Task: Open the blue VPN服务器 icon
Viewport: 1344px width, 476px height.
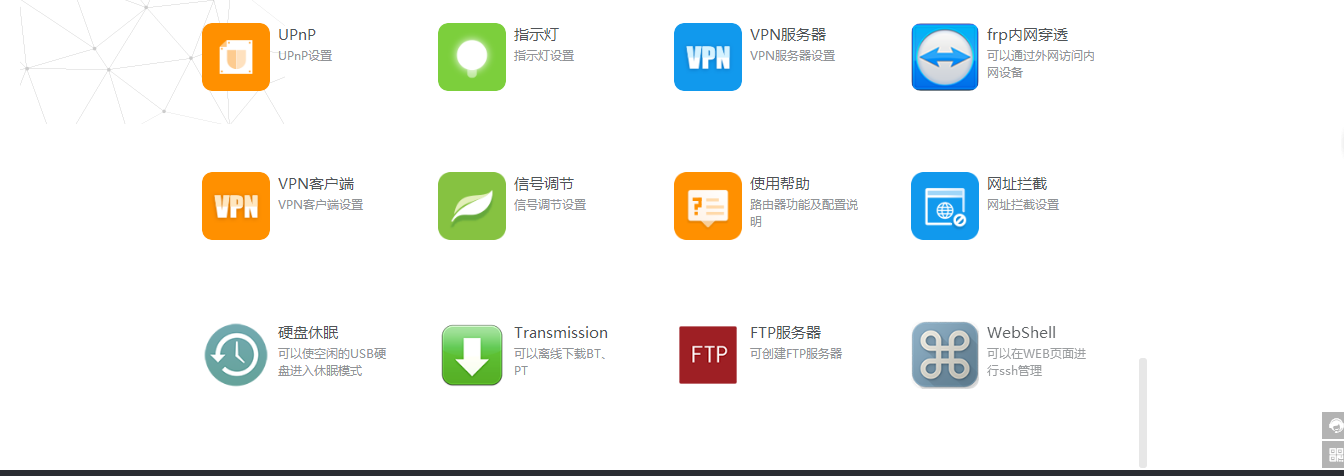Action: point(708,57)
